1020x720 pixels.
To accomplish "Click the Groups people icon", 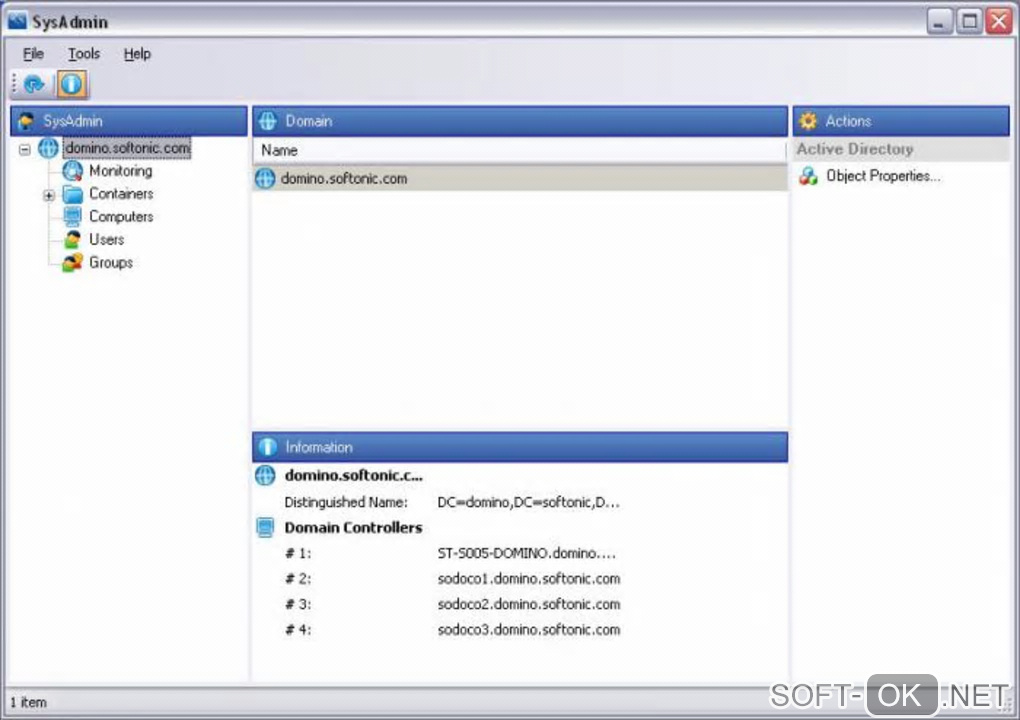I will [x=72, y=263].
